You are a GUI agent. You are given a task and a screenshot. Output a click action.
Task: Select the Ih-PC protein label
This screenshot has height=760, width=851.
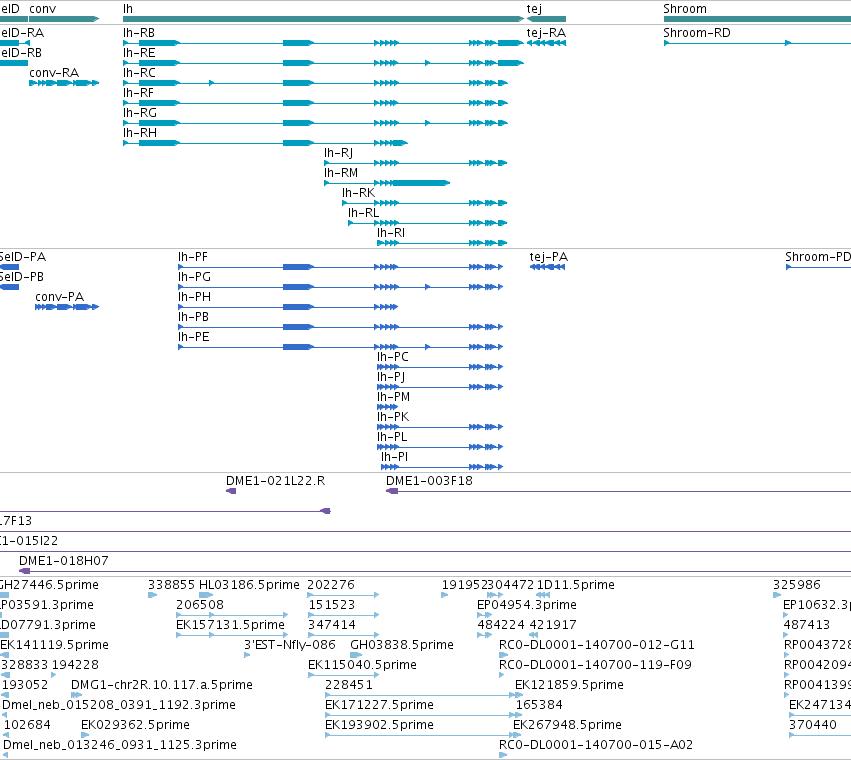393,357
